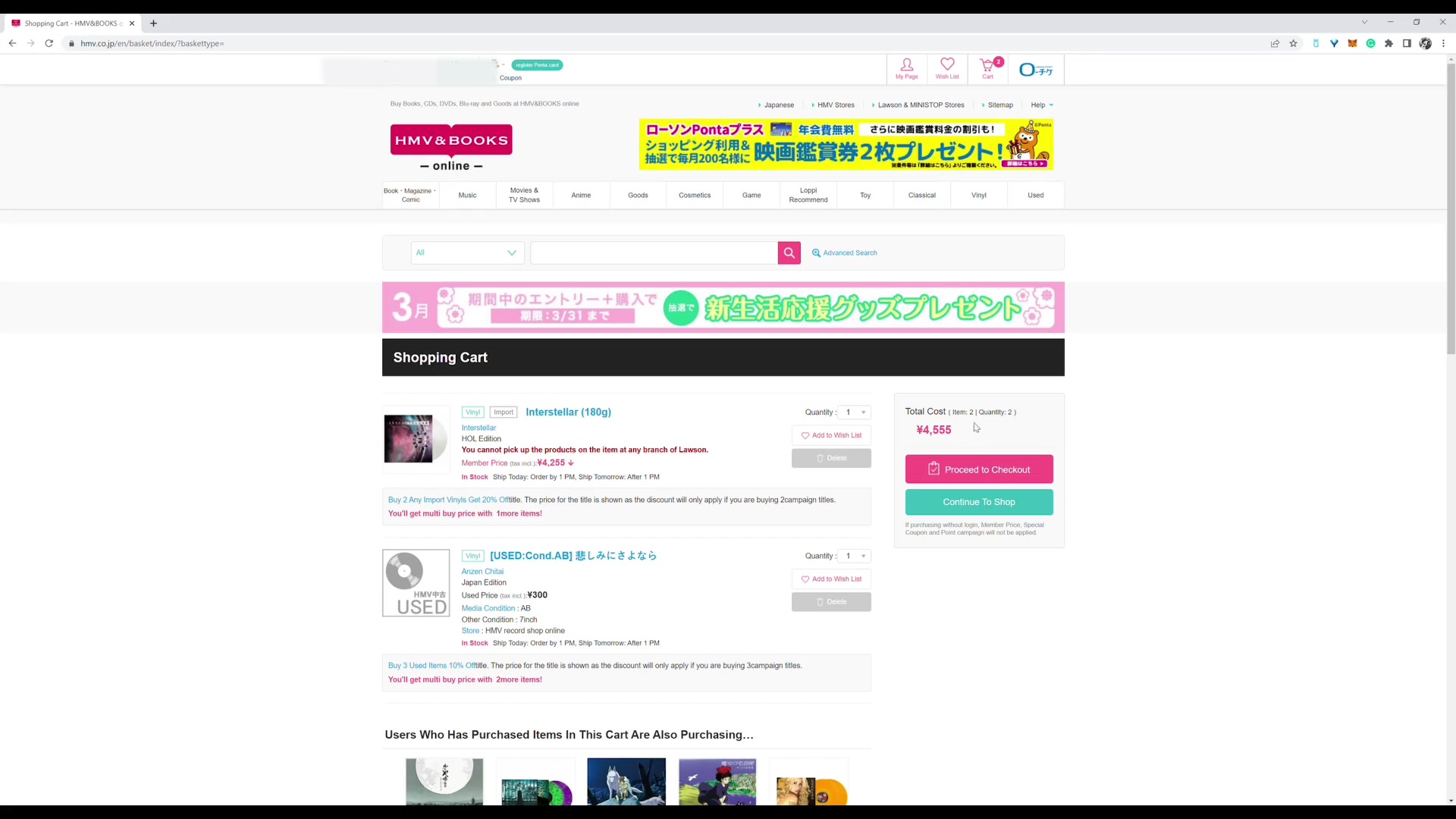
Task: Open the Game category
Action: click(x=752, y=196)
